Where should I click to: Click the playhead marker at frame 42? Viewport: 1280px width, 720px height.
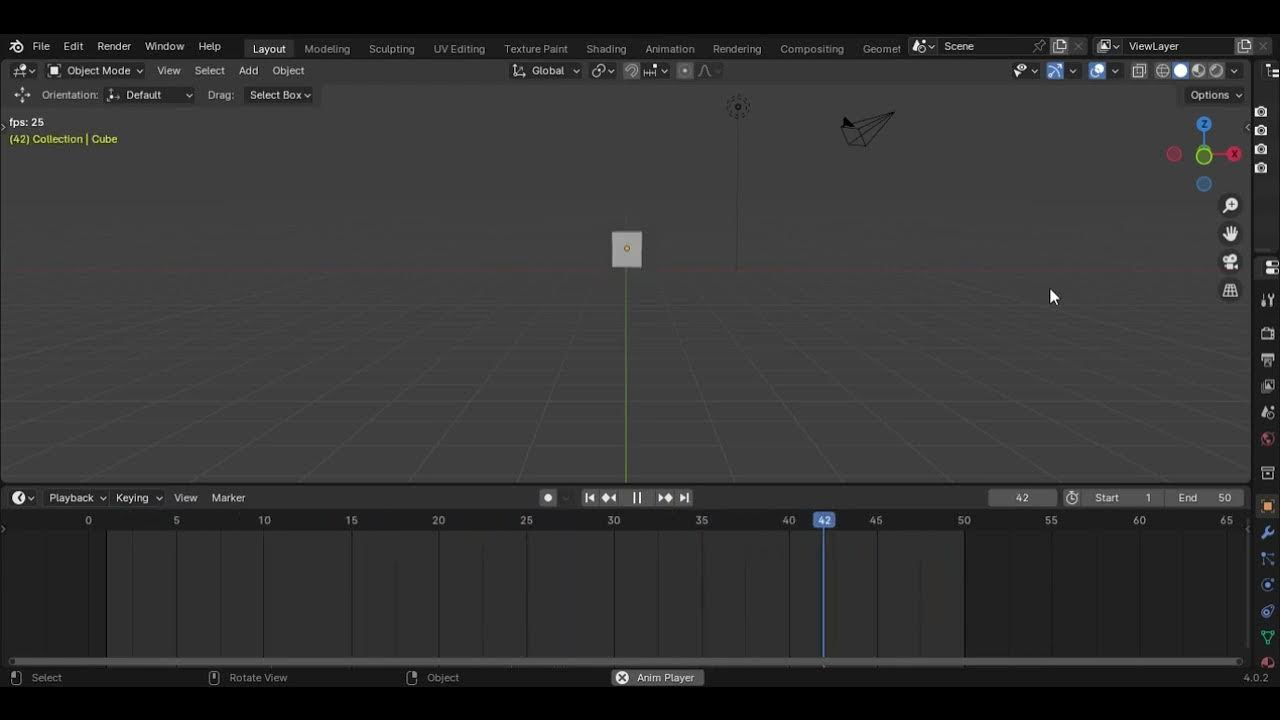pos(823,520)
